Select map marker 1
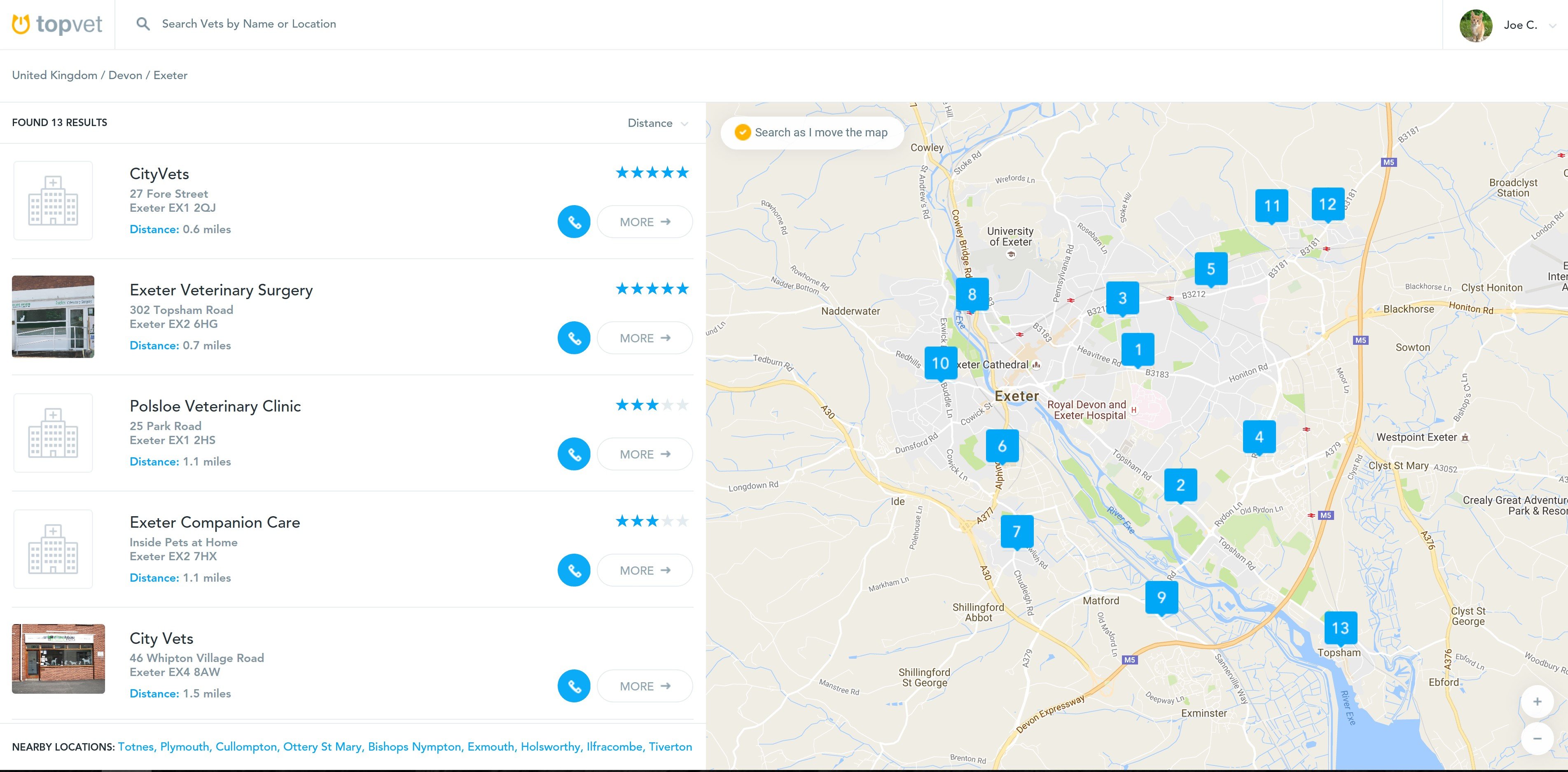This screenshot has height=772, width=1568. tap(1138, 349)
